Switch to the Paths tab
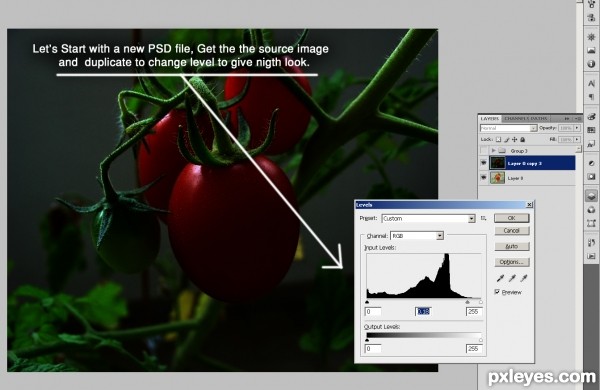This screenshot has width=600, height=390. 540,119
